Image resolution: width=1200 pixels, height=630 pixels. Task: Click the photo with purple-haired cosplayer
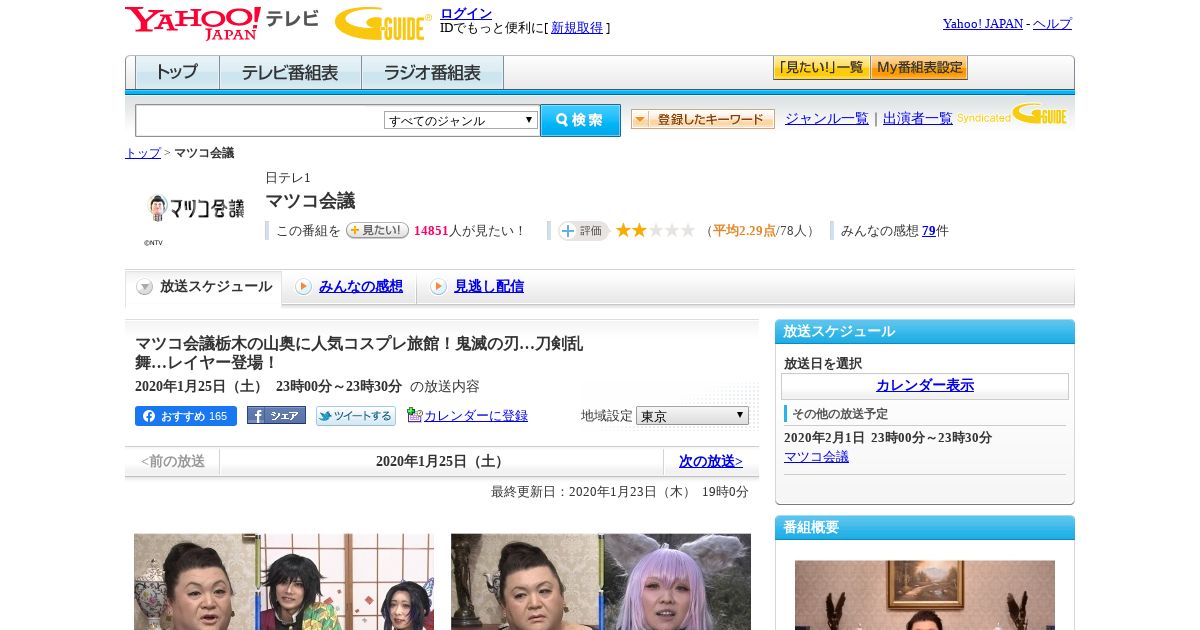point(601,581)
